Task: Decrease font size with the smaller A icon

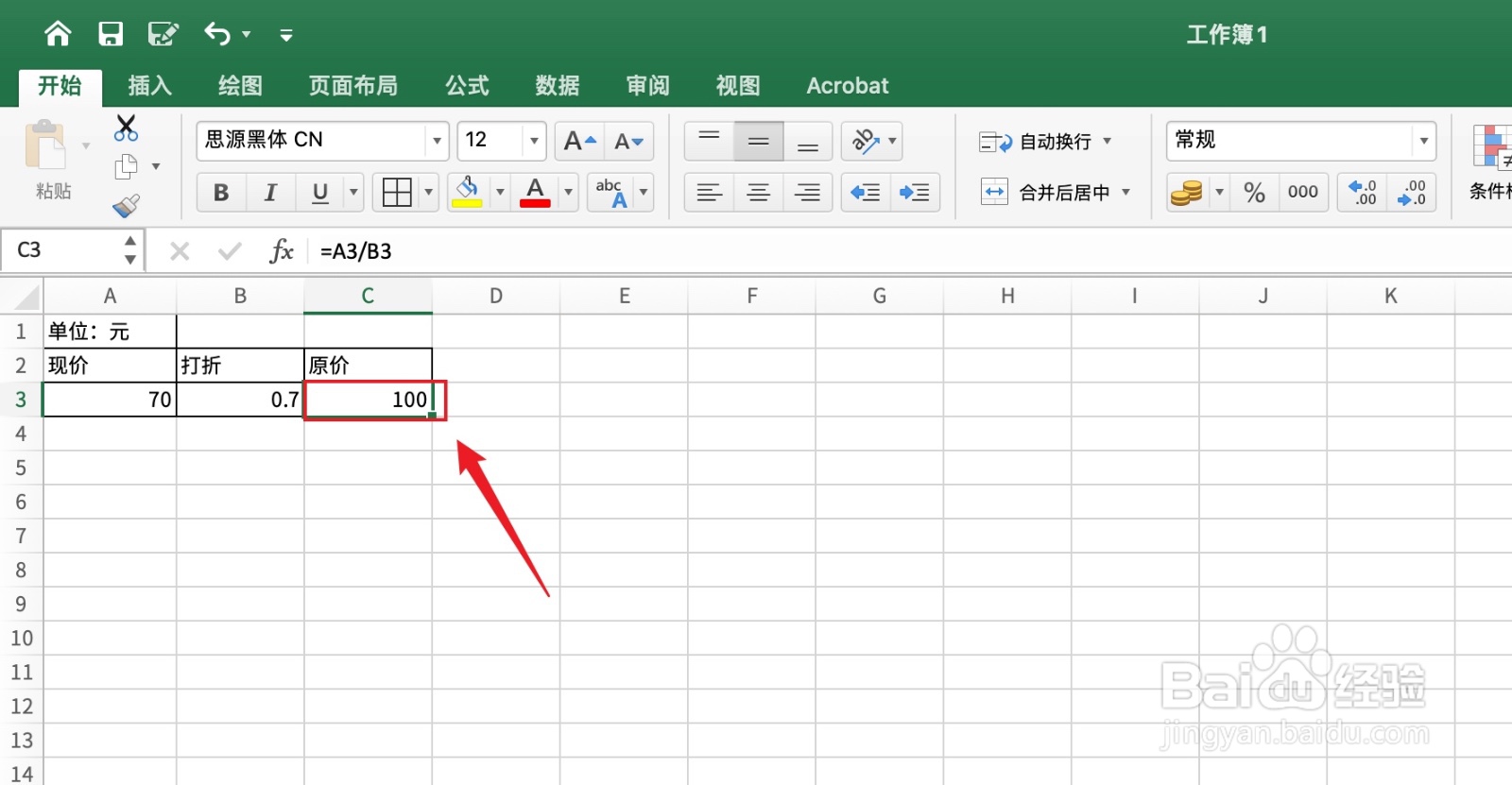Action: [x=629, y=142]
